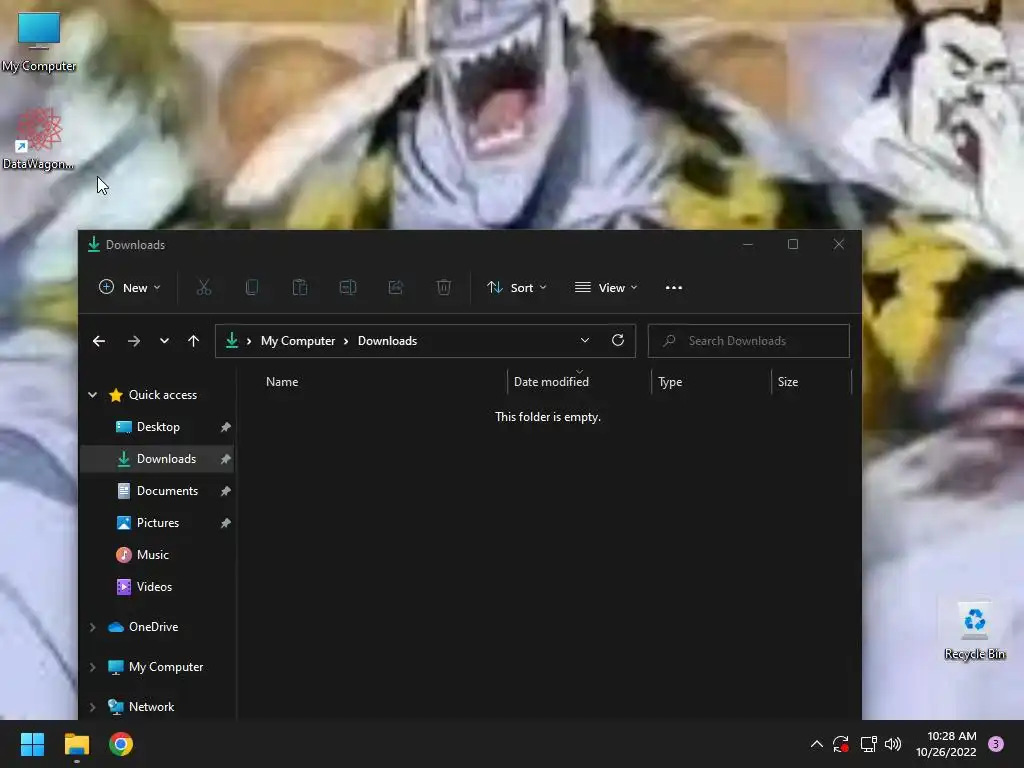
Task: Click Downloads in breadcrumb path
Action: click(387, 341)
